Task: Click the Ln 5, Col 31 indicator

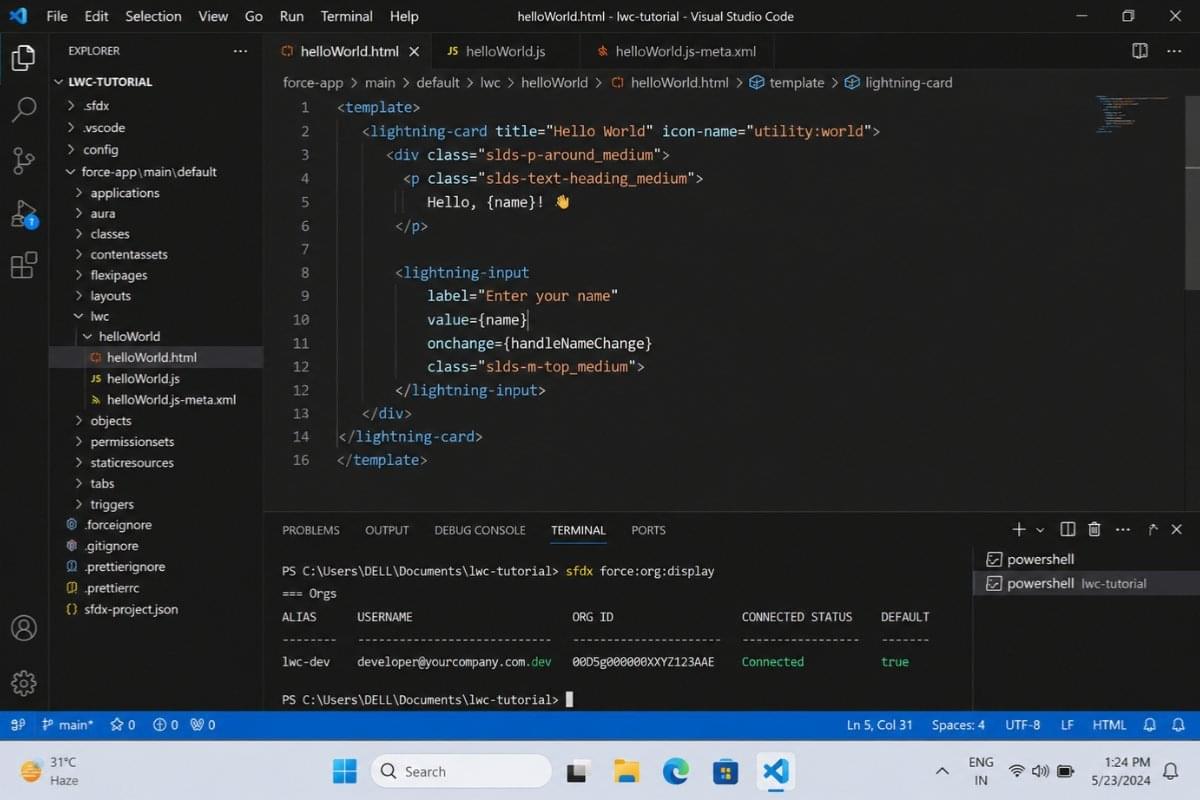Action: click(x=880, y=725)
